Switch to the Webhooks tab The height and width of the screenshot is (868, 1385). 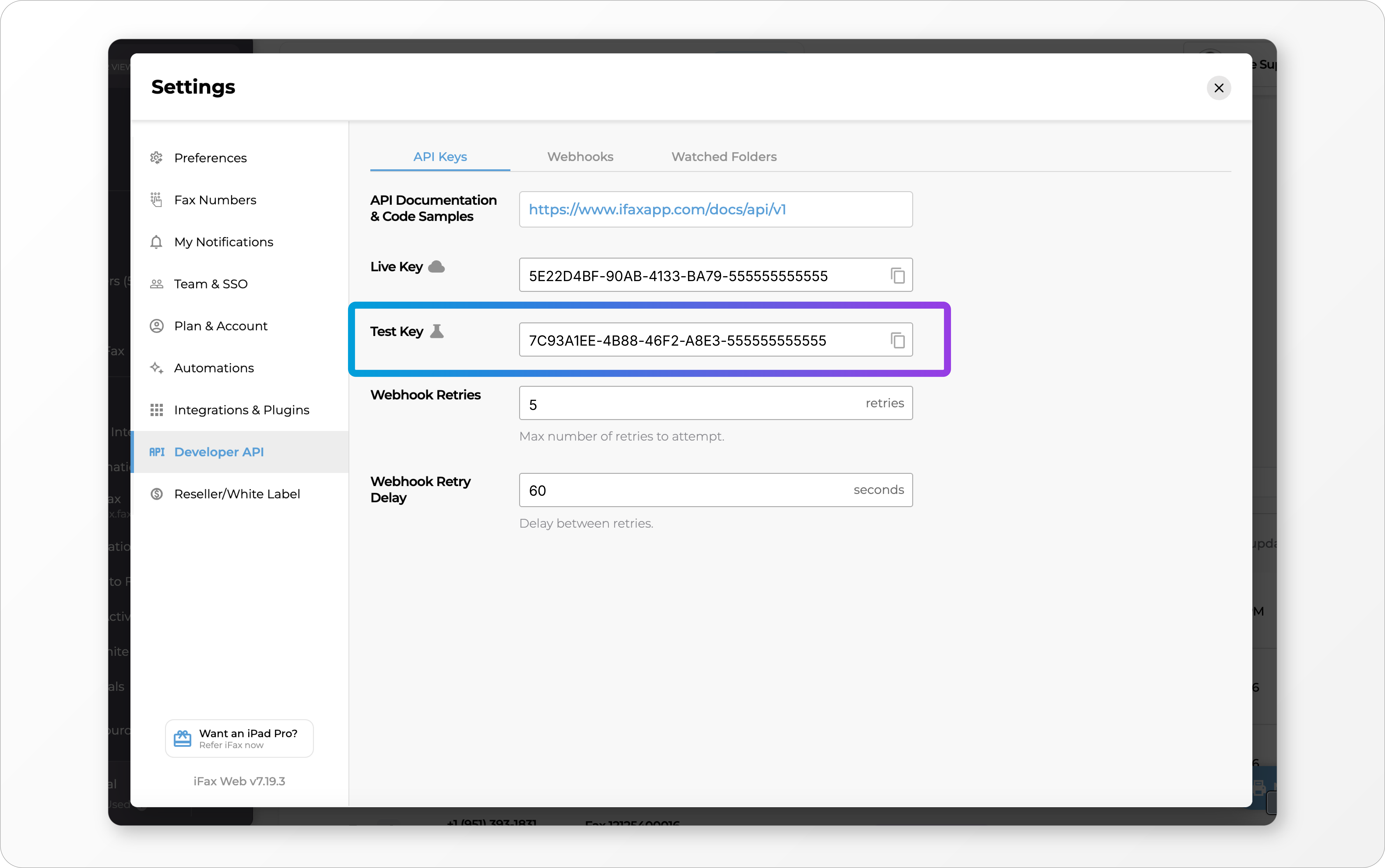580,157
